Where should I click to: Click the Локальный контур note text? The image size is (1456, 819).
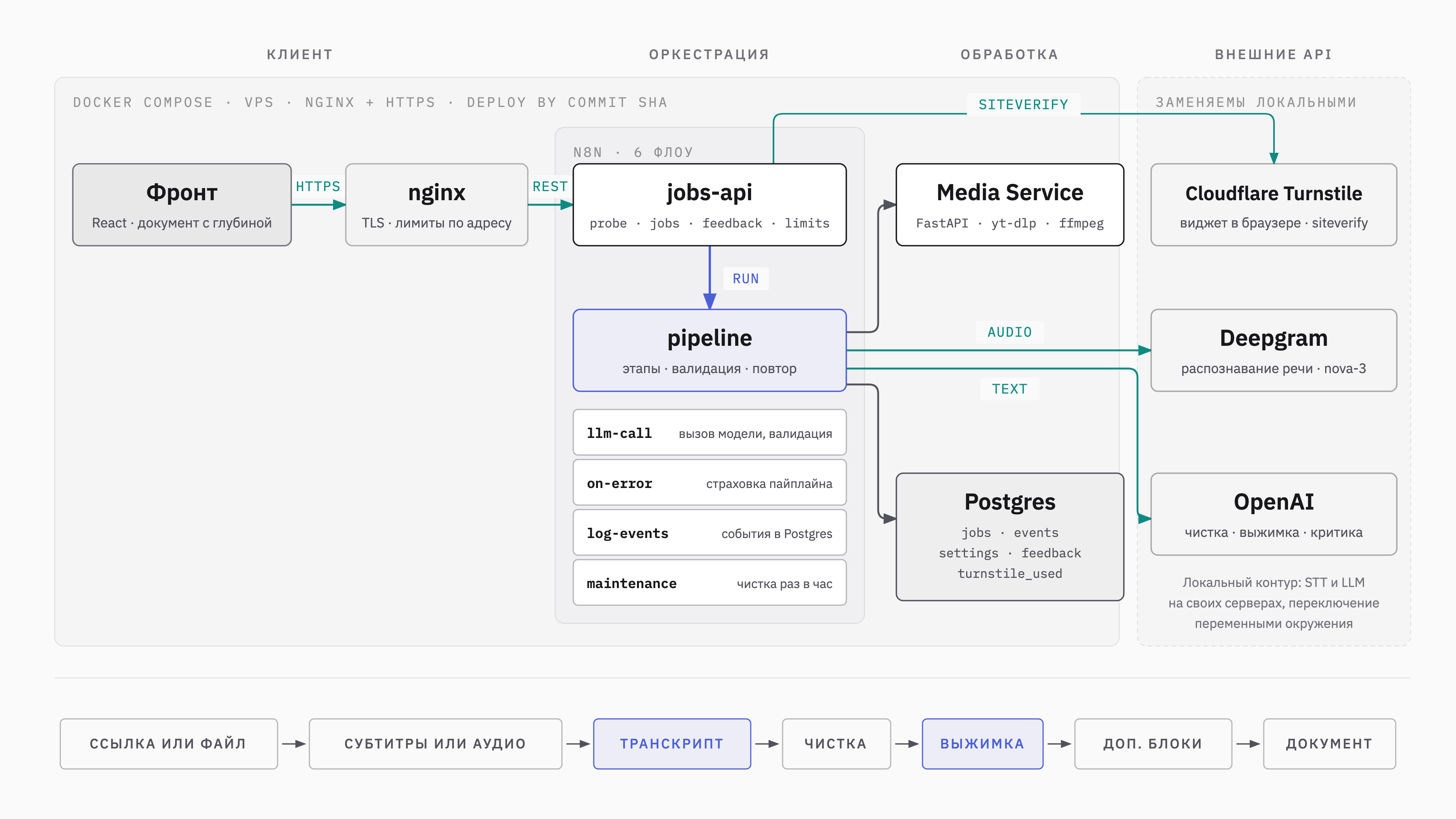[x=1274, y=603]
